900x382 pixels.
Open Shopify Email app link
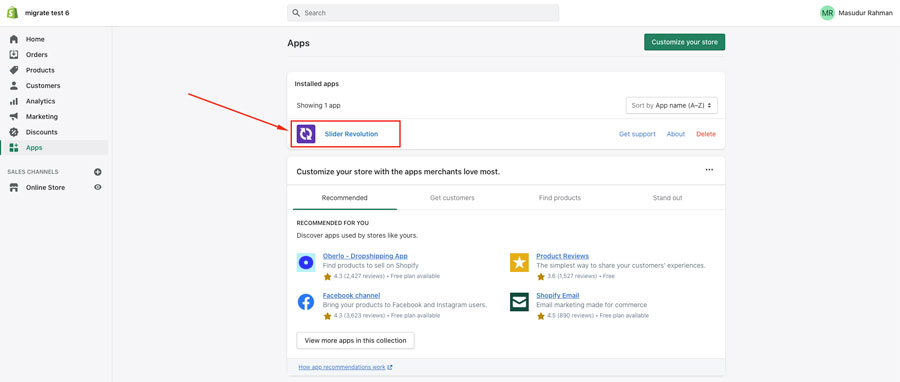[557, 295]
